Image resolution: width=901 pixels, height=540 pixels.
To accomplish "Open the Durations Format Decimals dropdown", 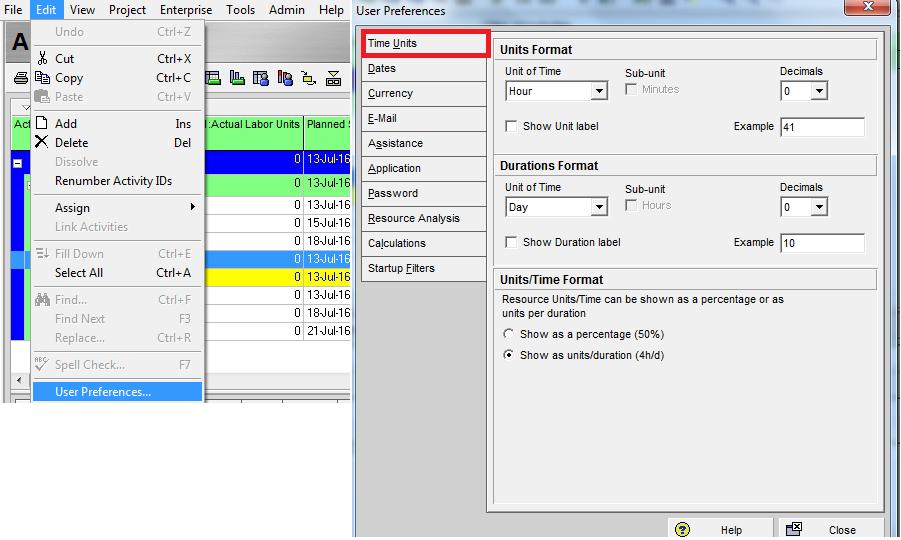I will (819, 207).
